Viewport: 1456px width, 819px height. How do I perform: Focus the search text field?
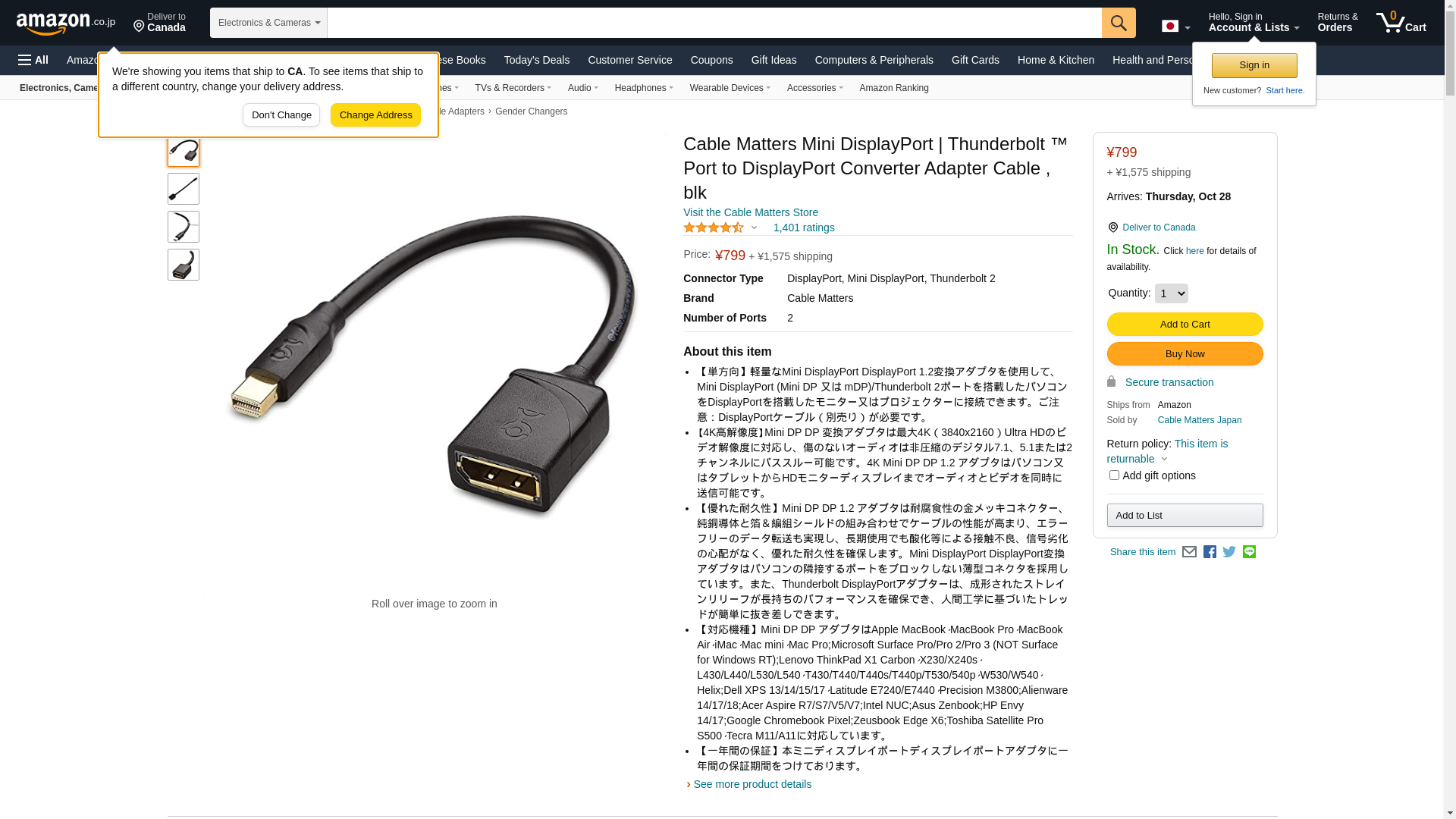coord(714,23)
